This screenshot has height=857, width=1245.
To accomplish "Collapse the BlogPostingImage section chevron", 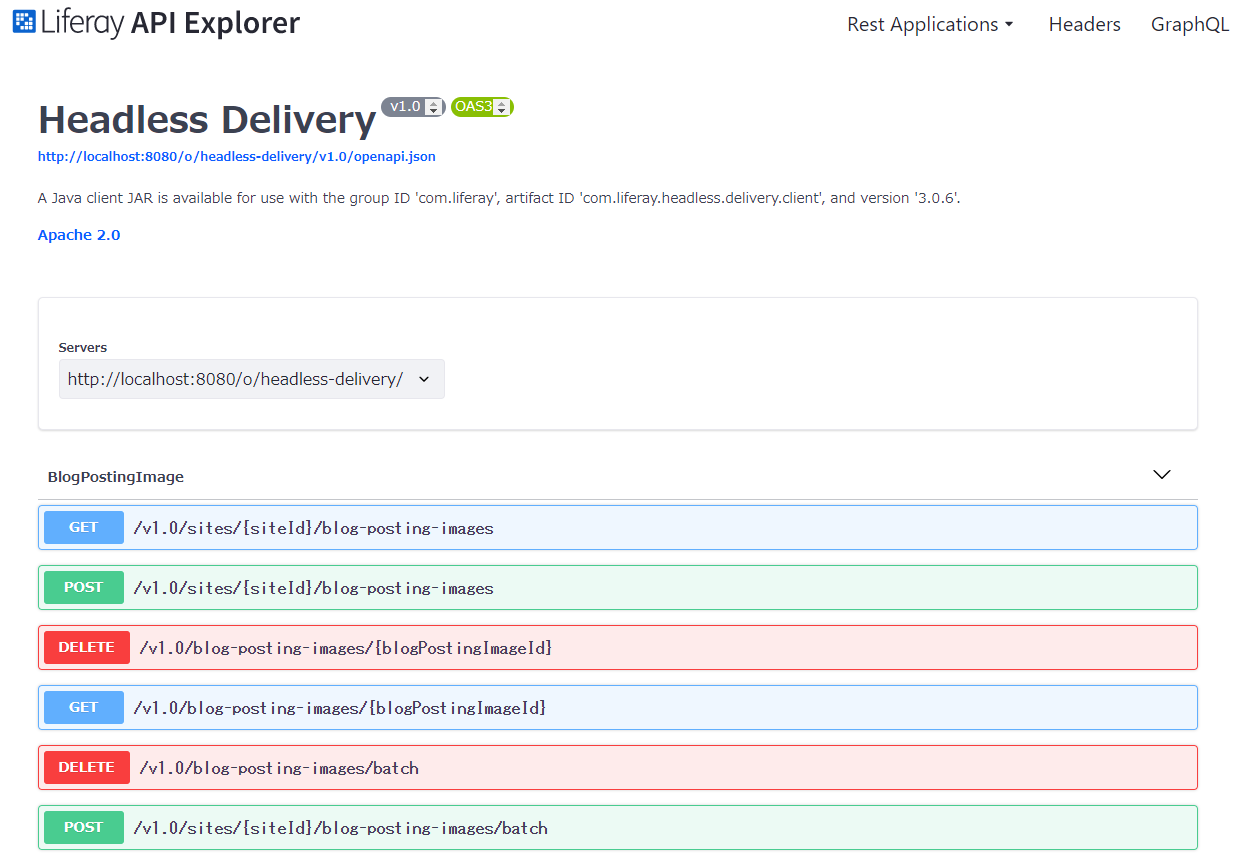I will 1162,475.
